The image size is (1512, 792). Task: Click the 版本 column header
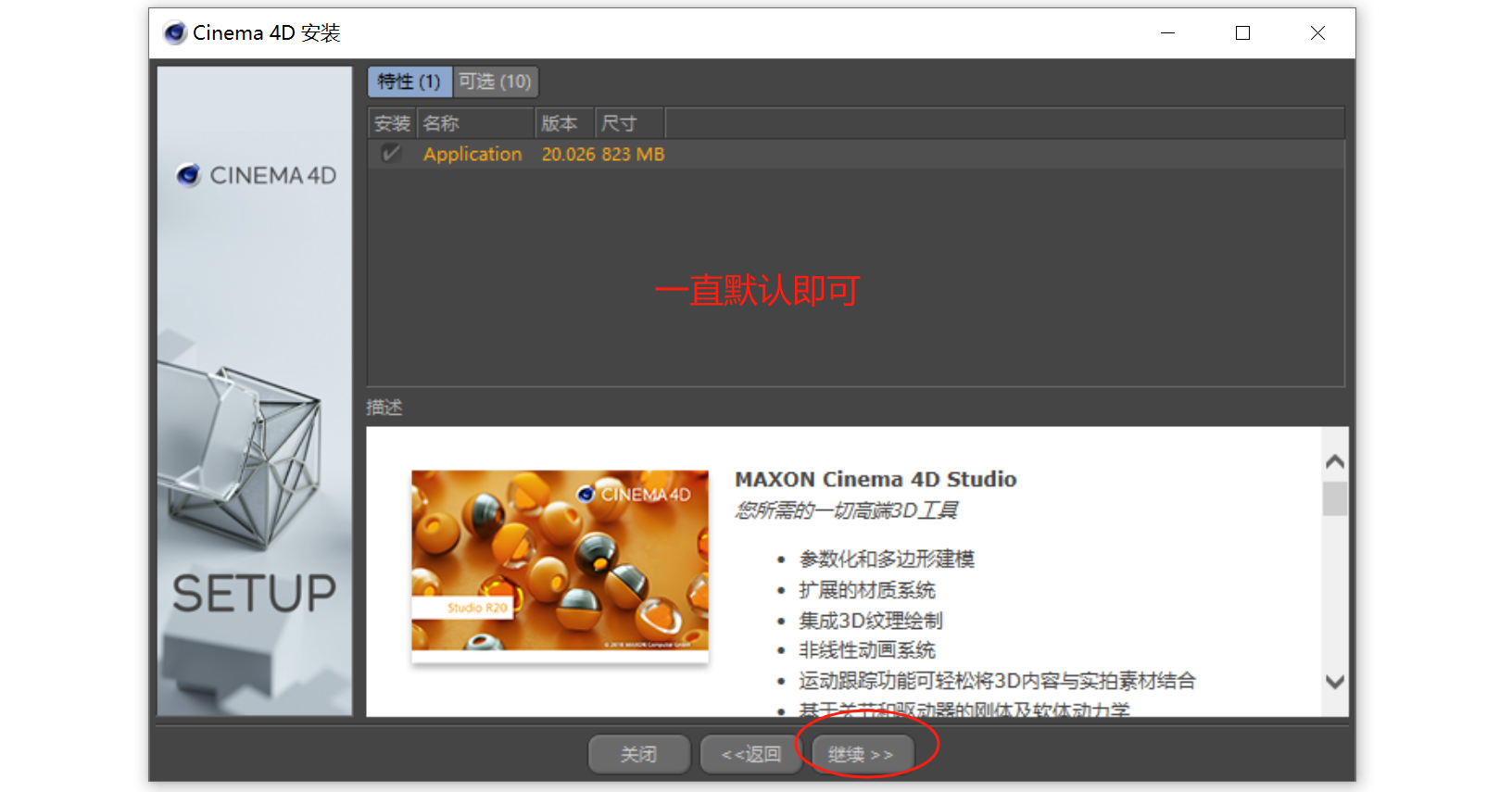(561, 123)
